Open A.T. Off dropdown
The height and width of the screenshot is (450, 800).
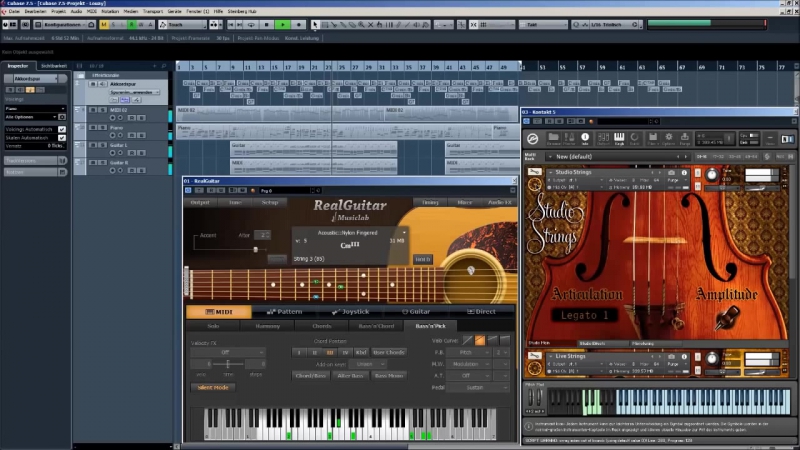(x=469, y=376)
